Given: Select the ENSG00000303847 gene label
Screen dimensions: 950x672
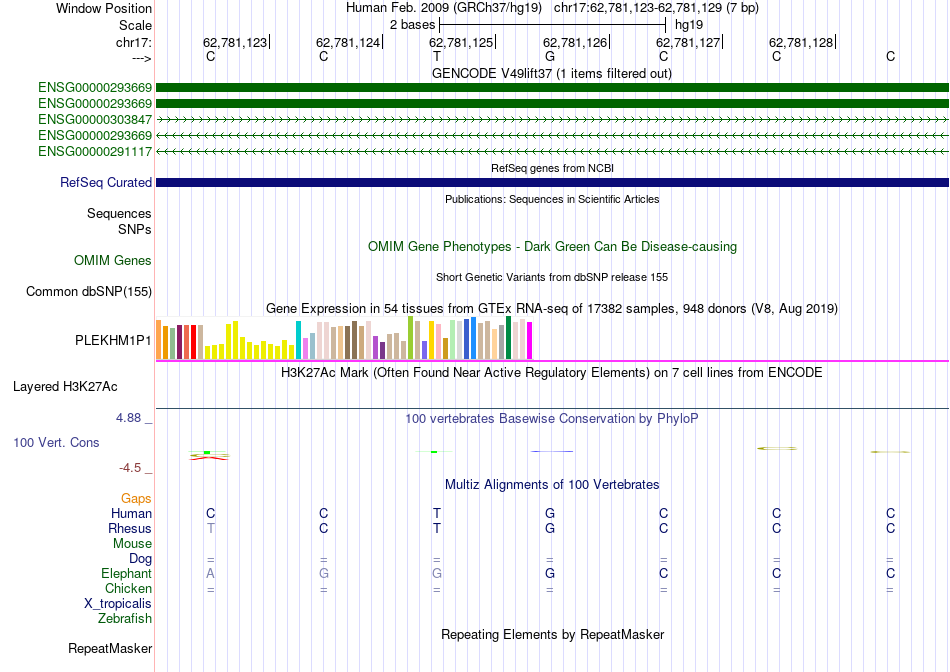Looking at the screenshot, I should 95,119.
